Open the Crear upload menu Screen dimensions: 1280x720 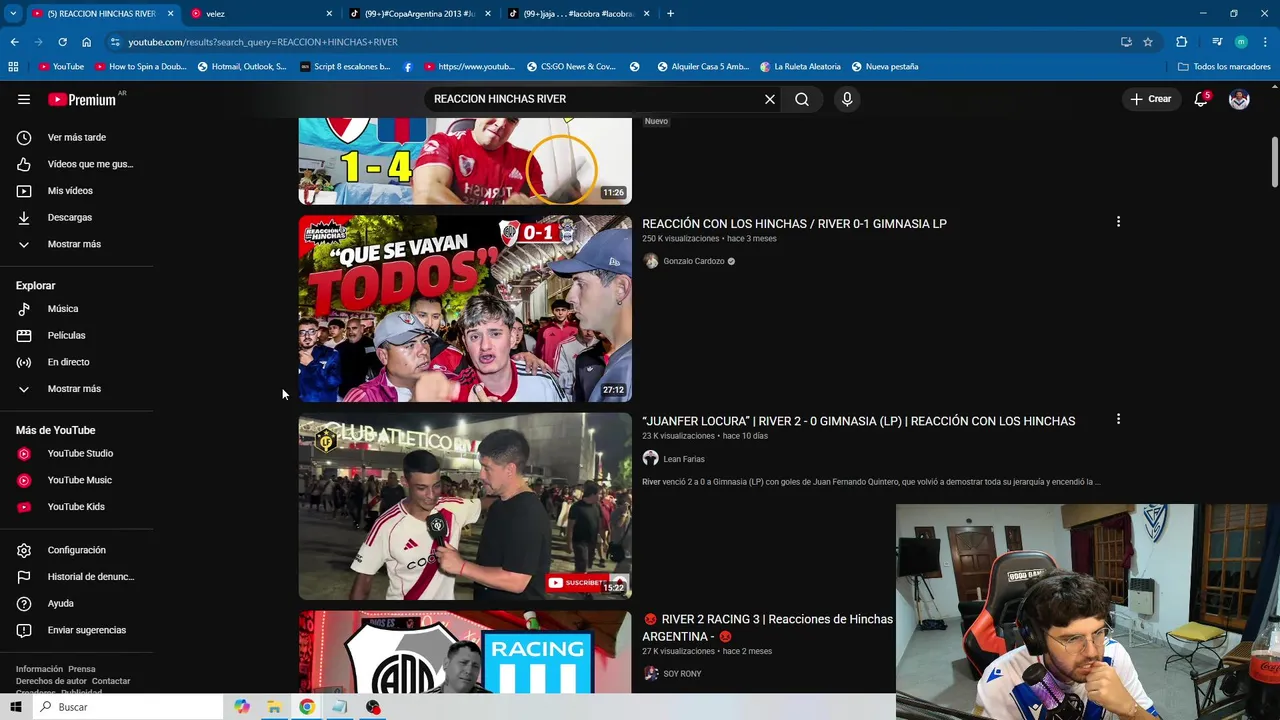(x=1151, y=99)
